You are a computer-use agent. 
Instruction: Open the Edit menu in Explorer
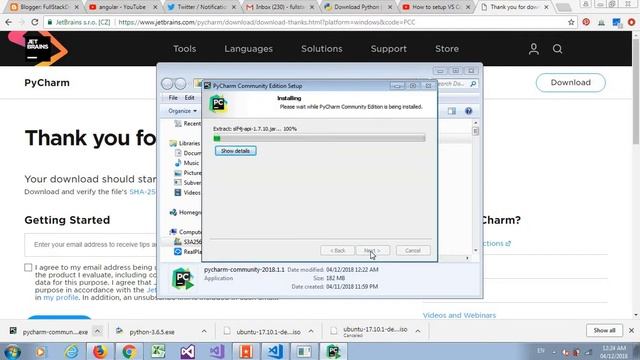point(189,98)
